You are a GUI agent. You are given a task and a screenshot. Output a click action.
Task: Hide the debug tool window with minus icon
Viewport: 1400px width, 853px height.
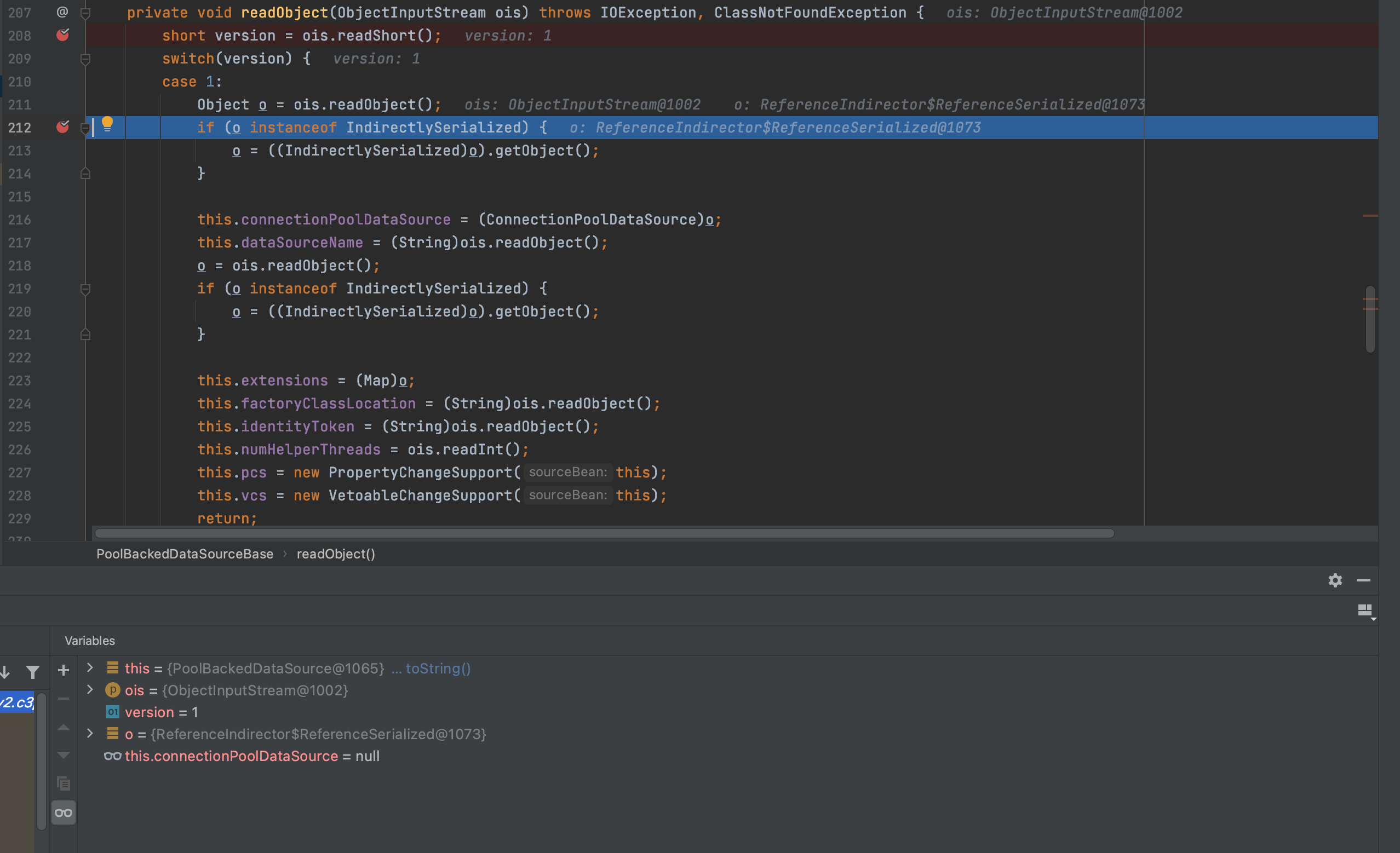point(1364,580)
